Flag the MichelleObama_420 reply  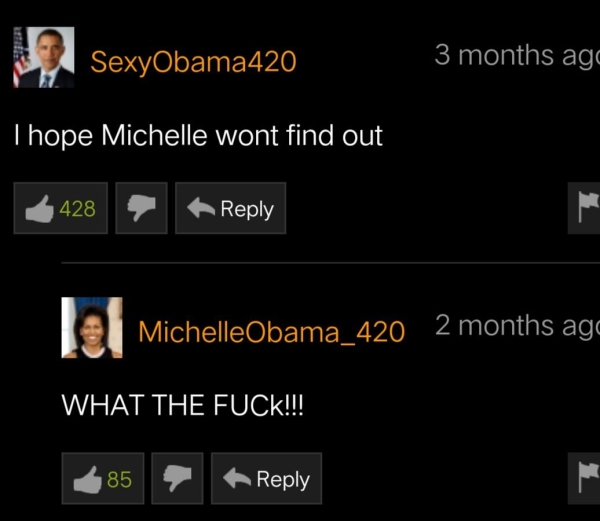coord(584,479)
